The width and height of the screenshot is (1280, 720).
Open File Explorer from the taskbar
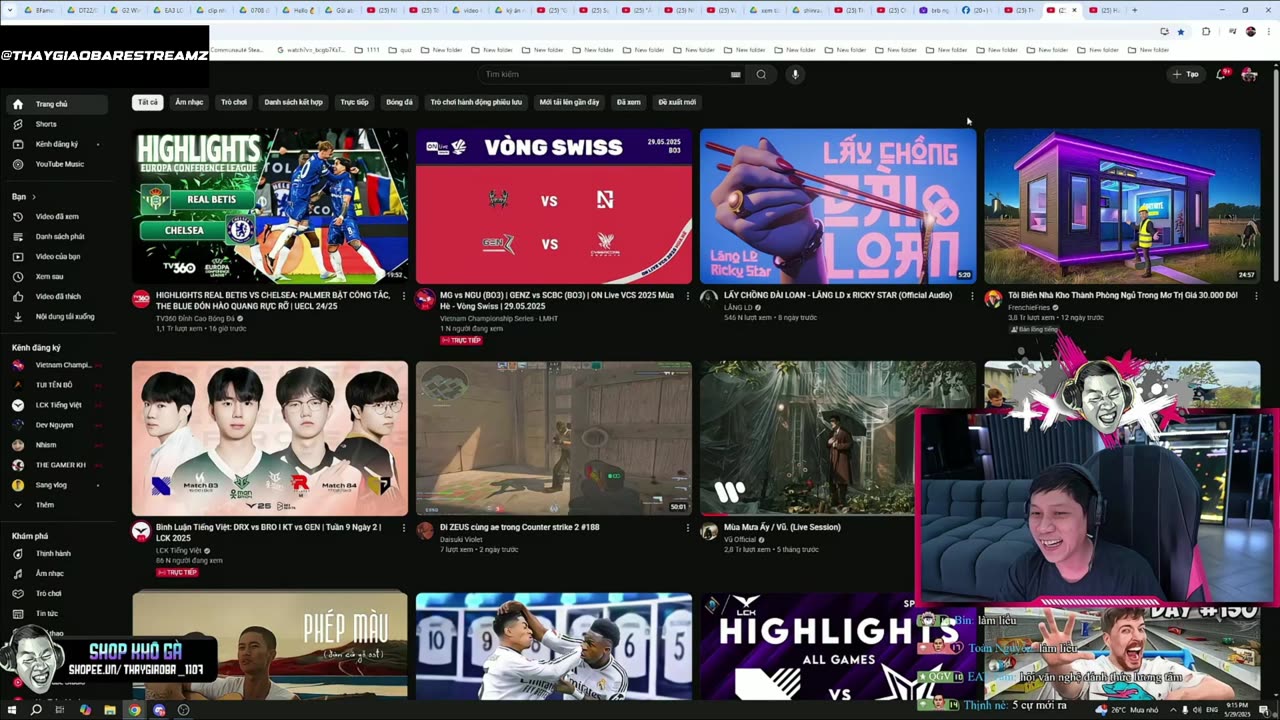tap(109, 710)
